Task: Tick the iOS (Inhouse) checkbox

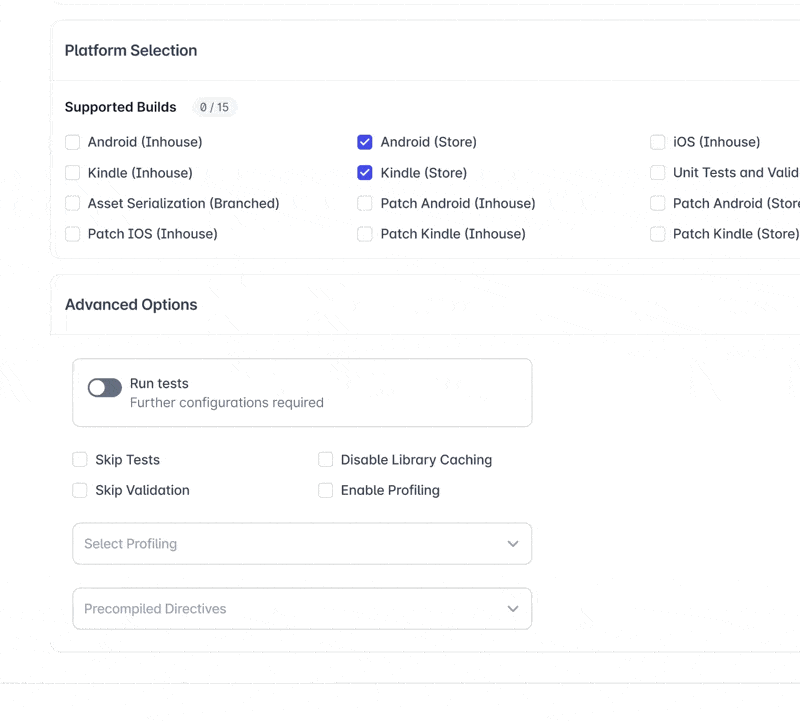Action: (x=658, y=142)
